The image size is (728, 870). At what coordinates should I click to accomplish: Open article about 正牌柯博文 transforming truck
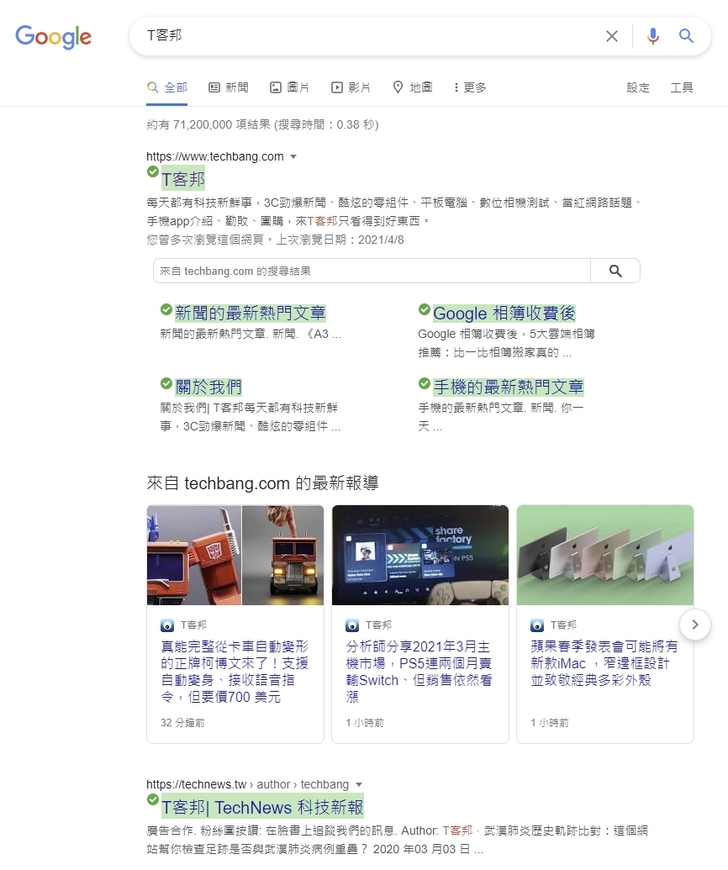tap(234, 671)
